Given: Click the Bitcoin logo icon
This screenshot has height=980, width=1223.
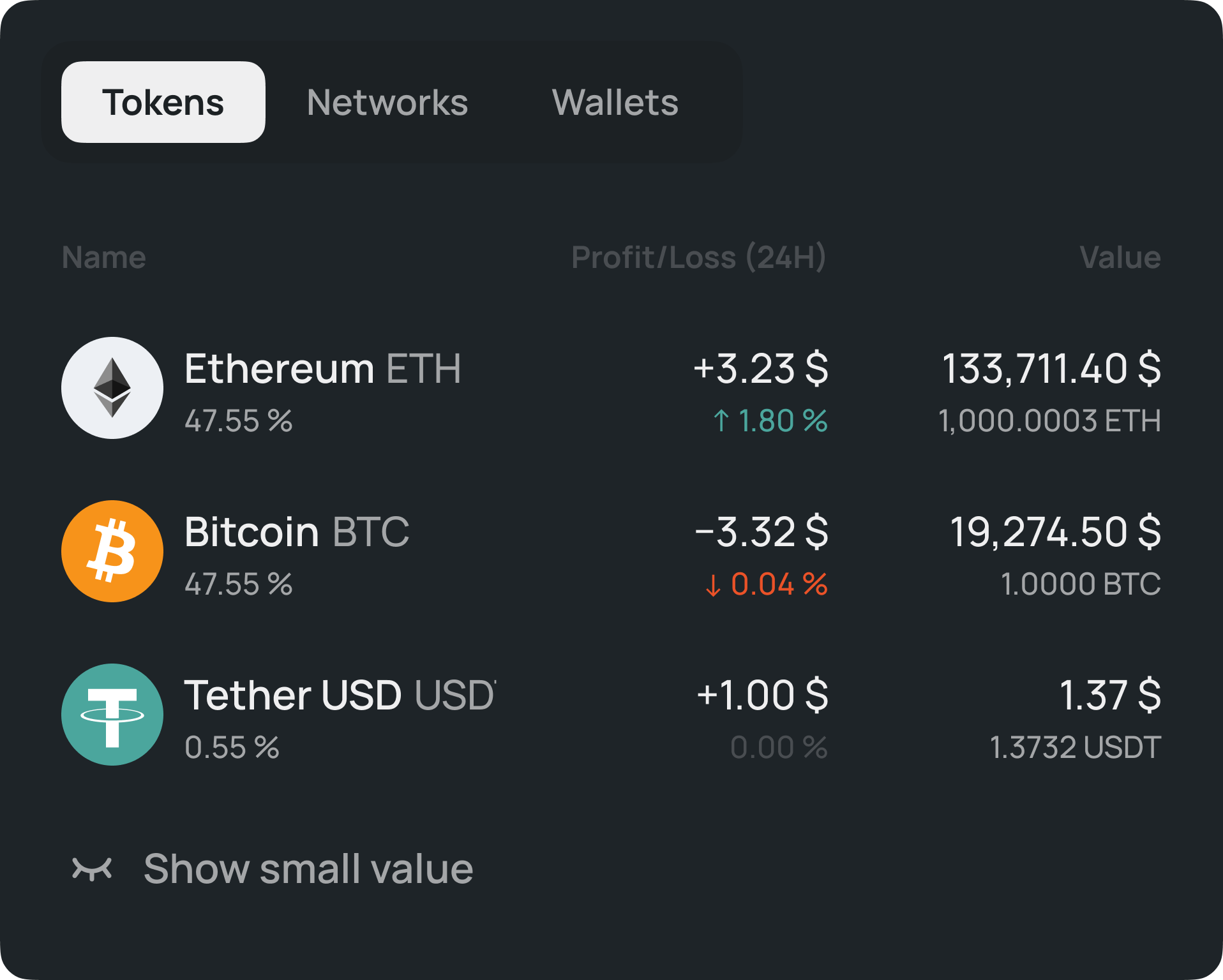Looking at the screenshot, I should (x=112, y=551).
